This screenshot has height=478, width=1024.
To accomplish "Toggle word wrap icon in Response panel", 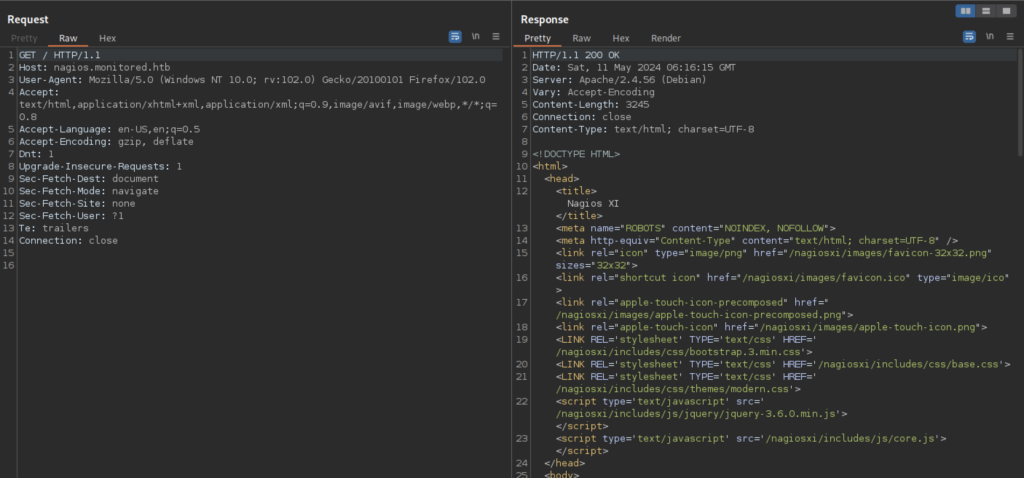I will (969, 37).
